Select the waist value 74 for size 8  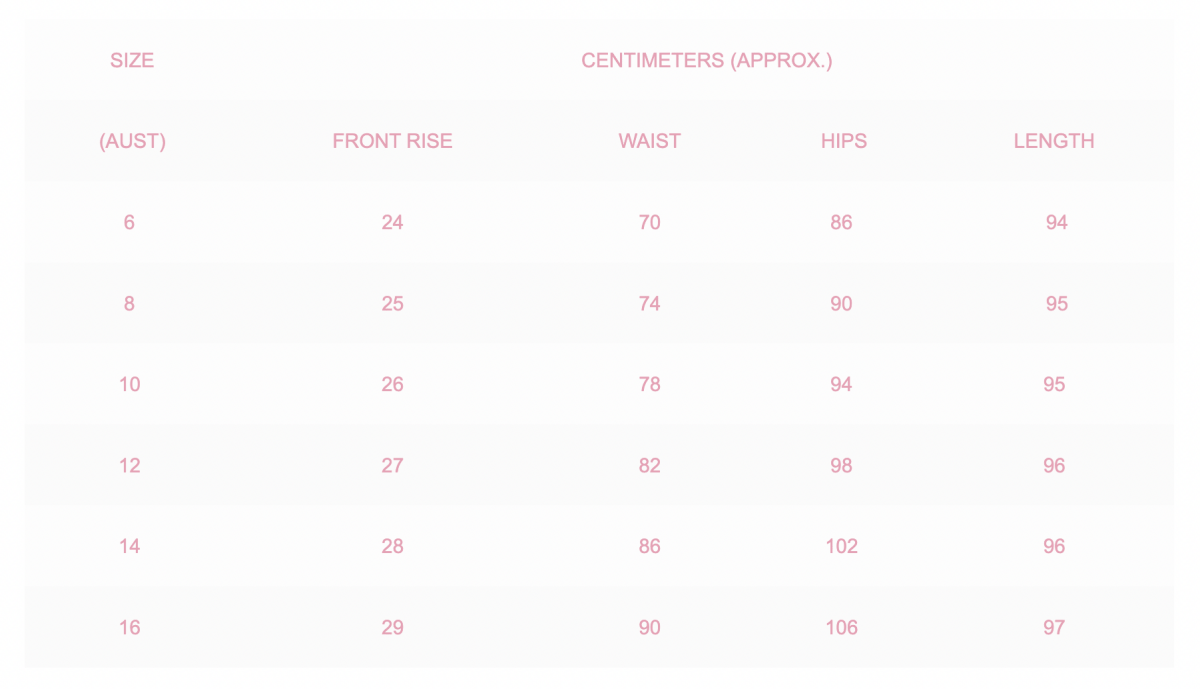click(x=649, y=303)
